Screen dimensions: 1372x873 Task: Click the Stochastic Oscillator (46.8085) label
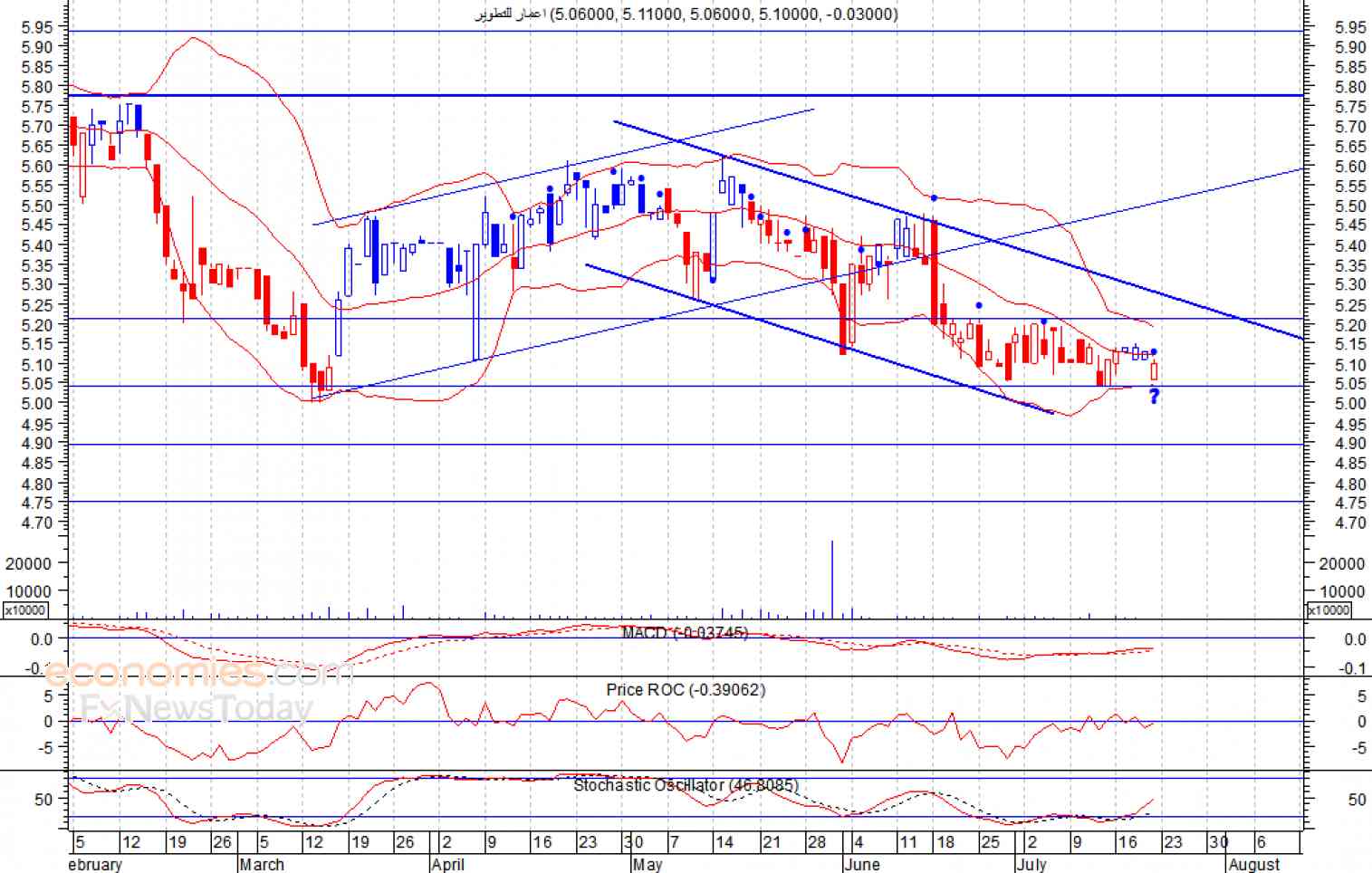coord(685,785)
